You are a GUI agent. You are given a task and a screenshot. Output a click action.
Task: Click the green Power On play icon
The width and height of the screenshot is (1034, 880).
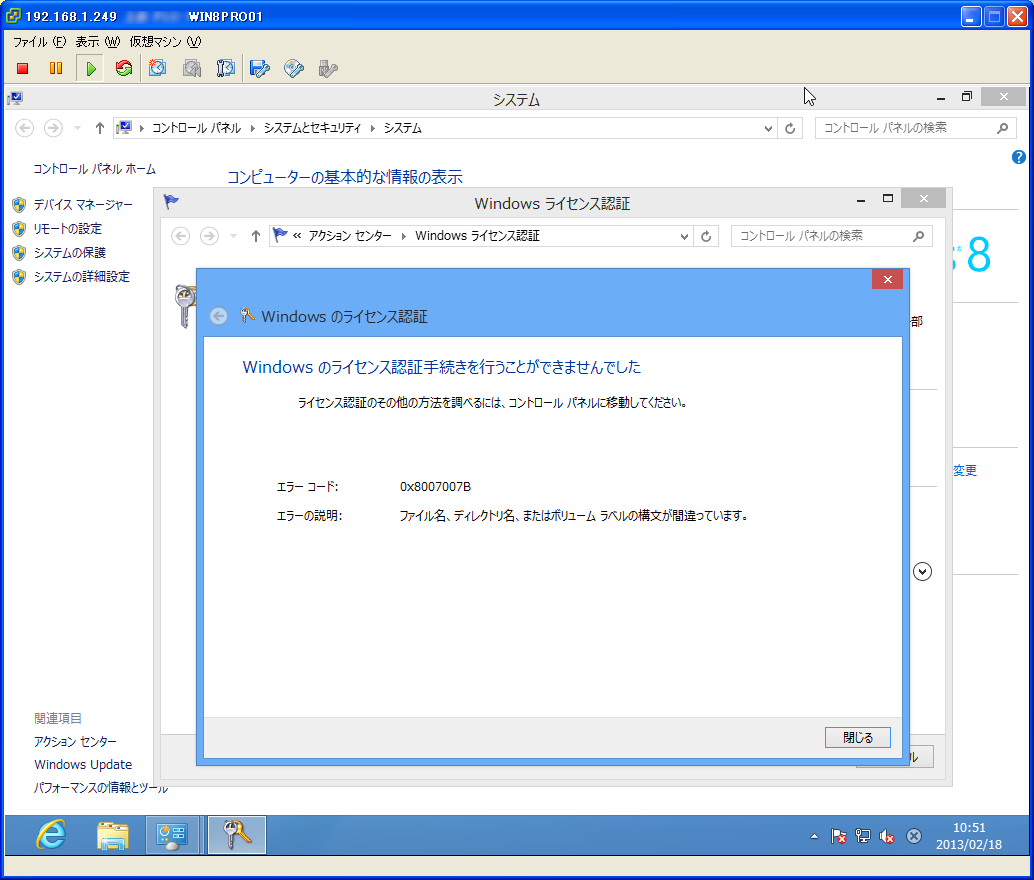coord(90,69)
